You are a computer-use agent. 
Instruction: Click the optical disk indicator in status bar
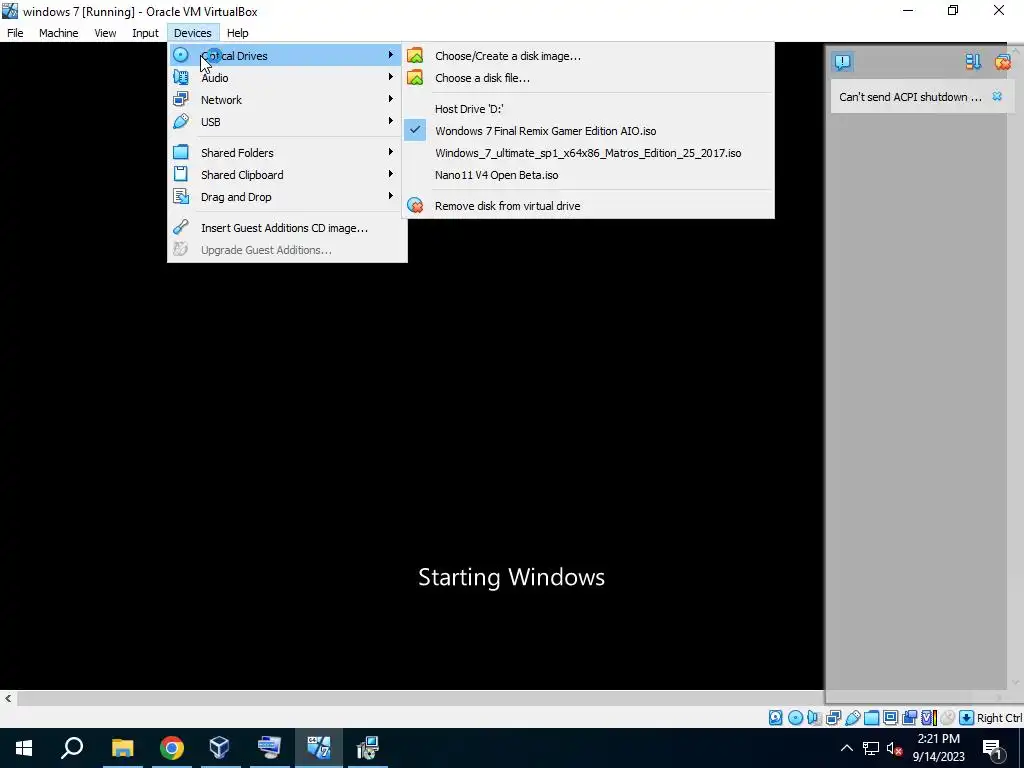(x=795, y=718)
